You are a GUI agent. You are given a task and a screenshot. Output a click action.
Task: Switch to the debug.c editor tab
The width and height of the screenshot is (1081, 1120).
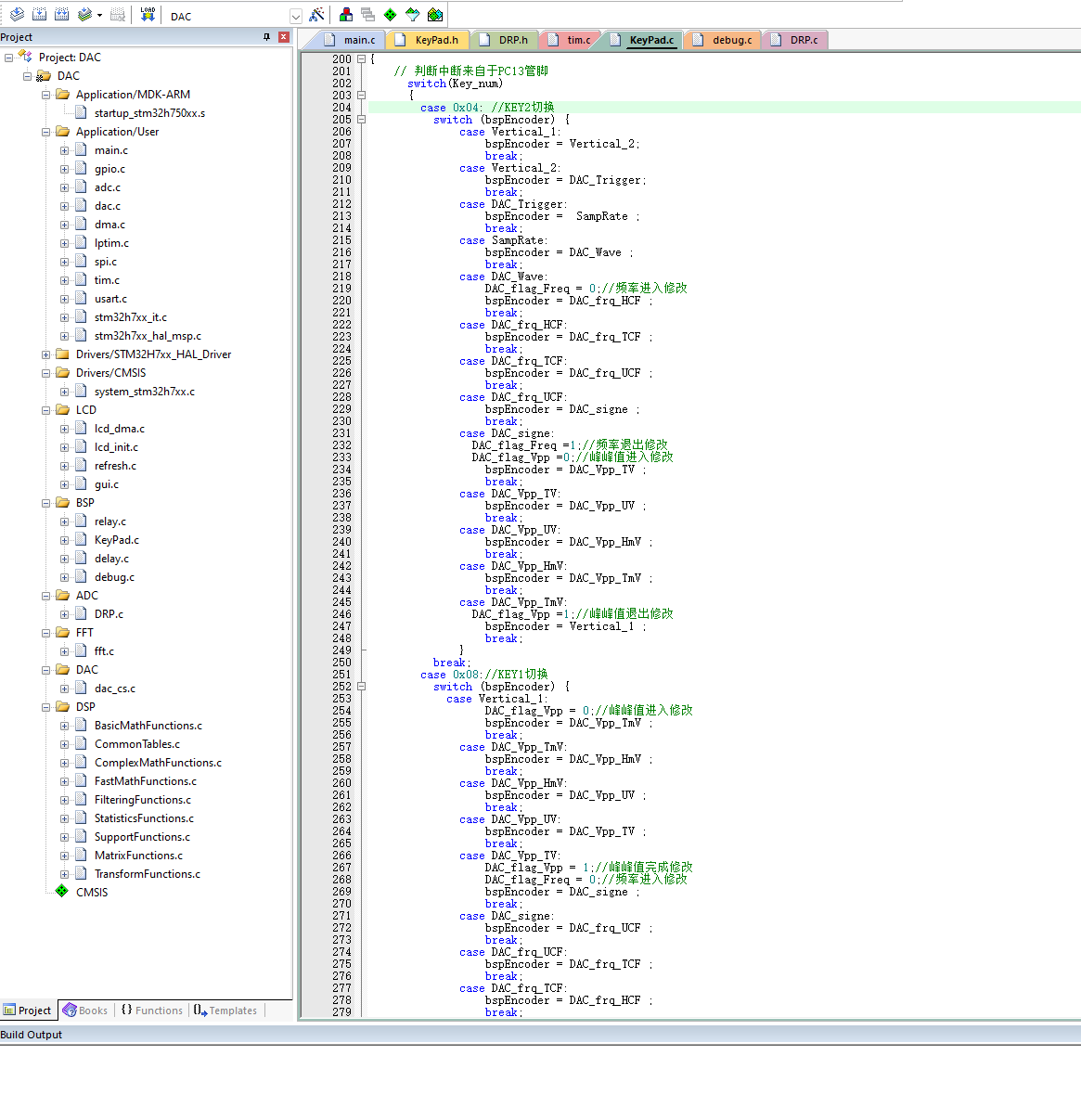(723, 40)
